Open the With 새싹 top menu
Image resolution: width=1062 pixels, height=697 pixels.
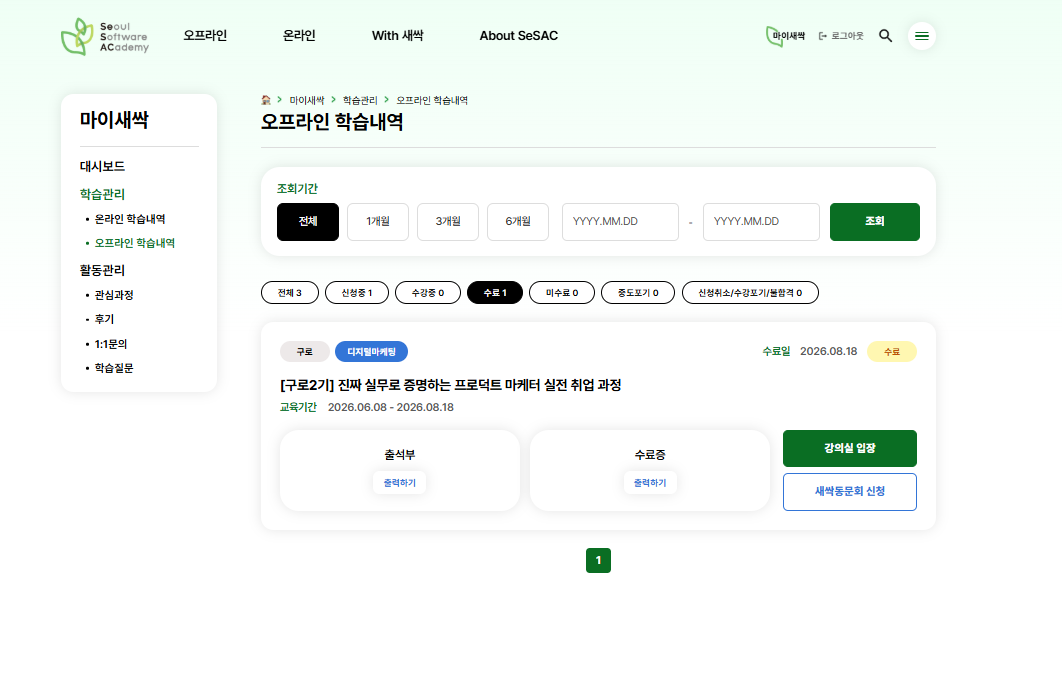pyautogui.click(x=398, y=36)
